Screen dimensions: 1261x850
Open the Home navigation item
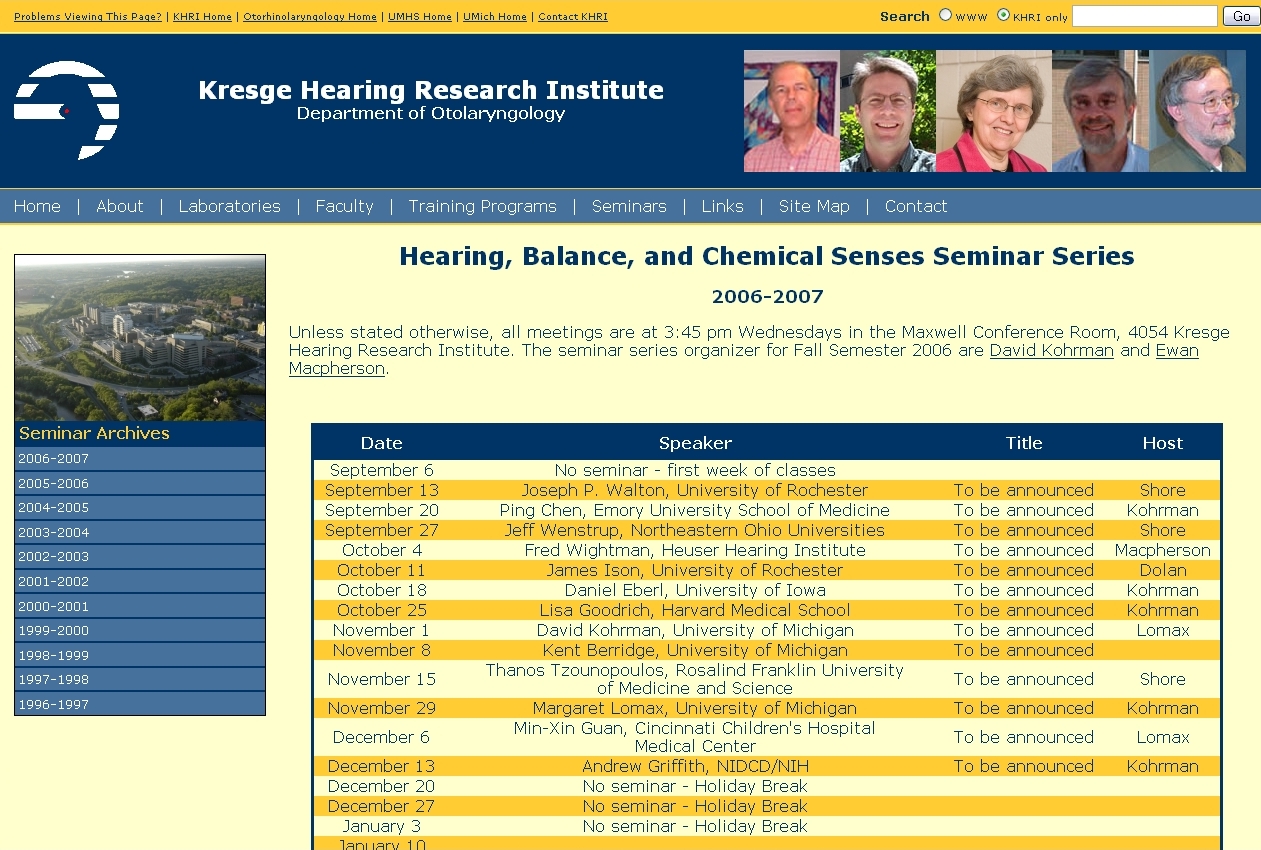(x=37, y=206)
